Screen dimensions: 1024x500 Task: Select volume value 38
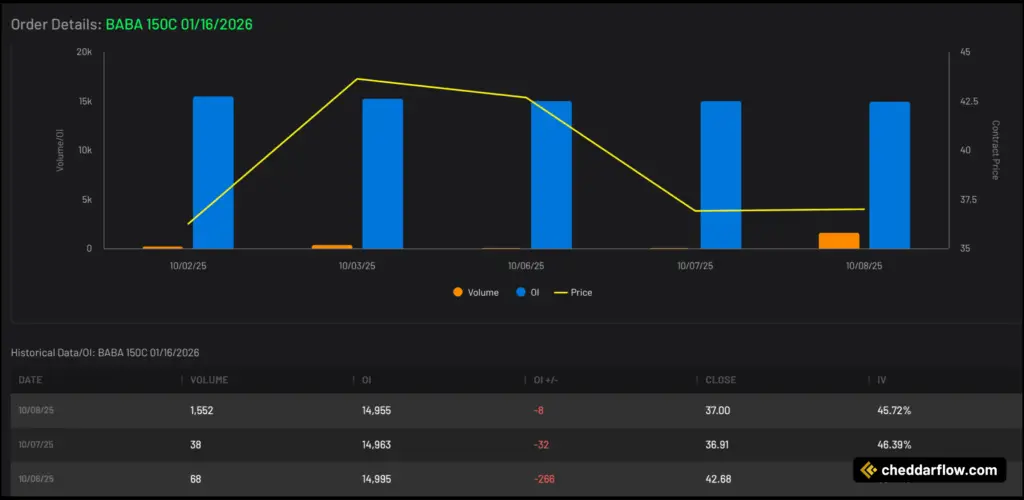[196, 445]
